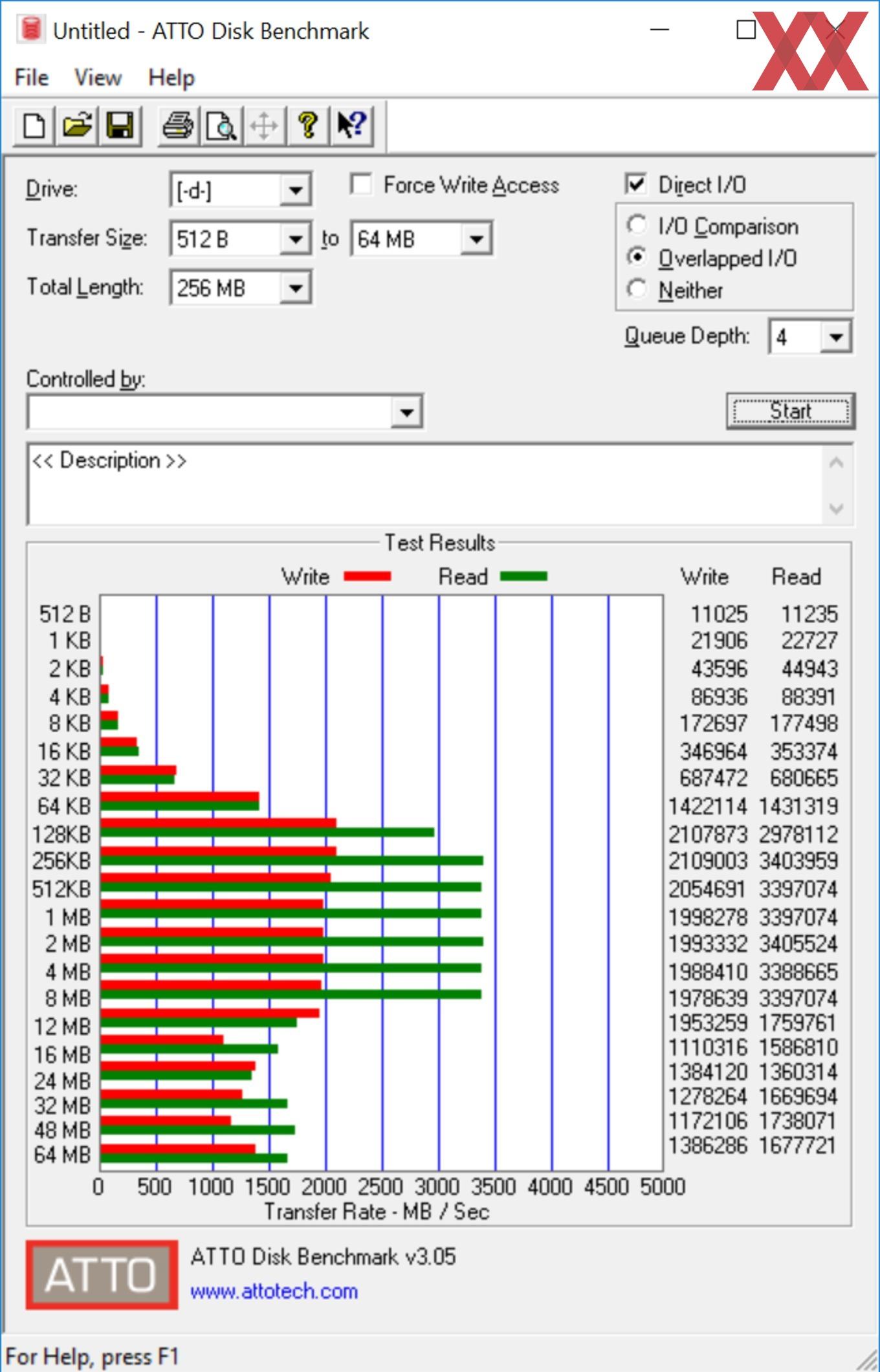This screenshot has height=1372, width=880.
Task: Click the yellow question mark About icon
Action: tap(308, 125)
